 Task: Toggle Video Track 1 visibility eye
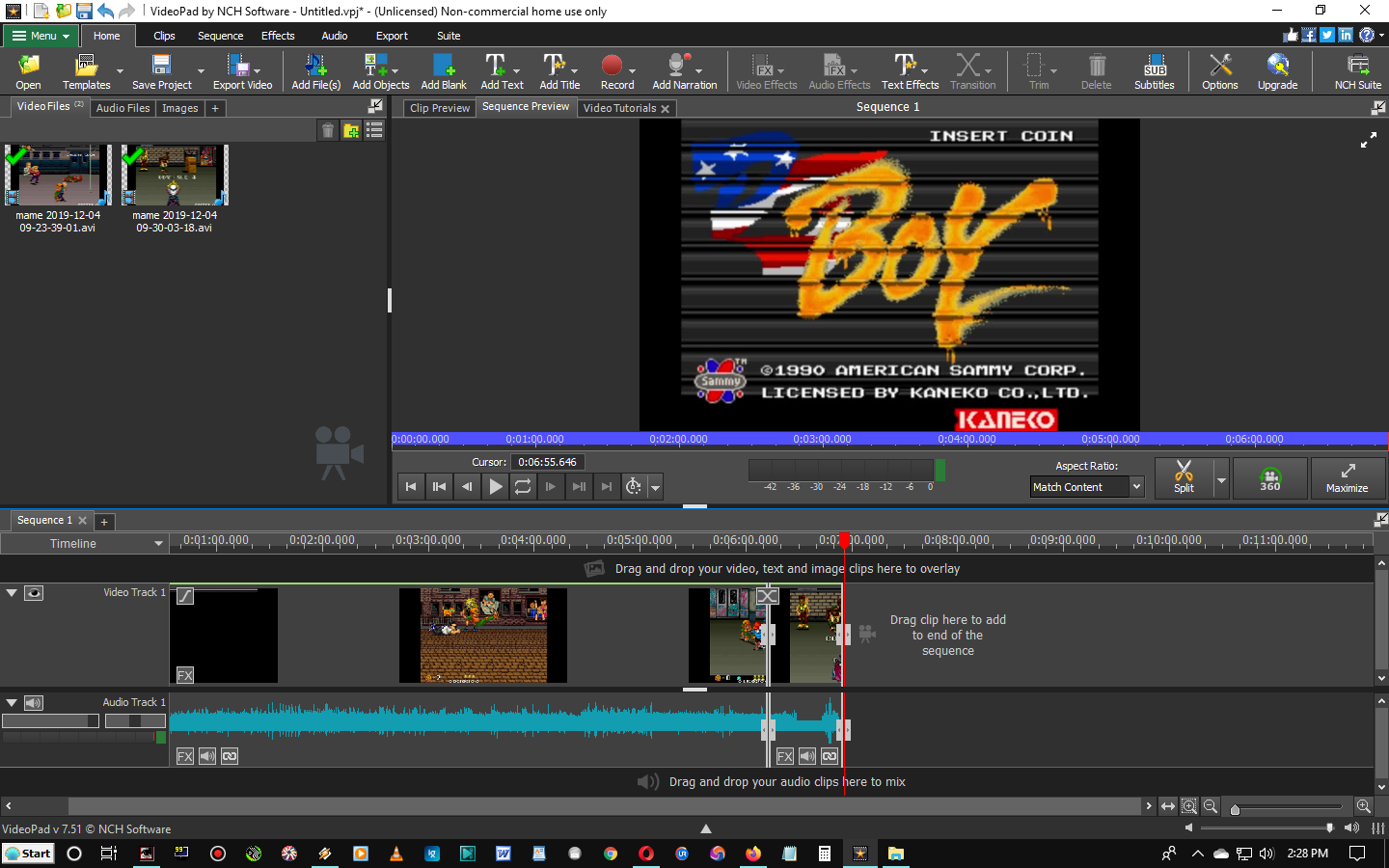34,593
